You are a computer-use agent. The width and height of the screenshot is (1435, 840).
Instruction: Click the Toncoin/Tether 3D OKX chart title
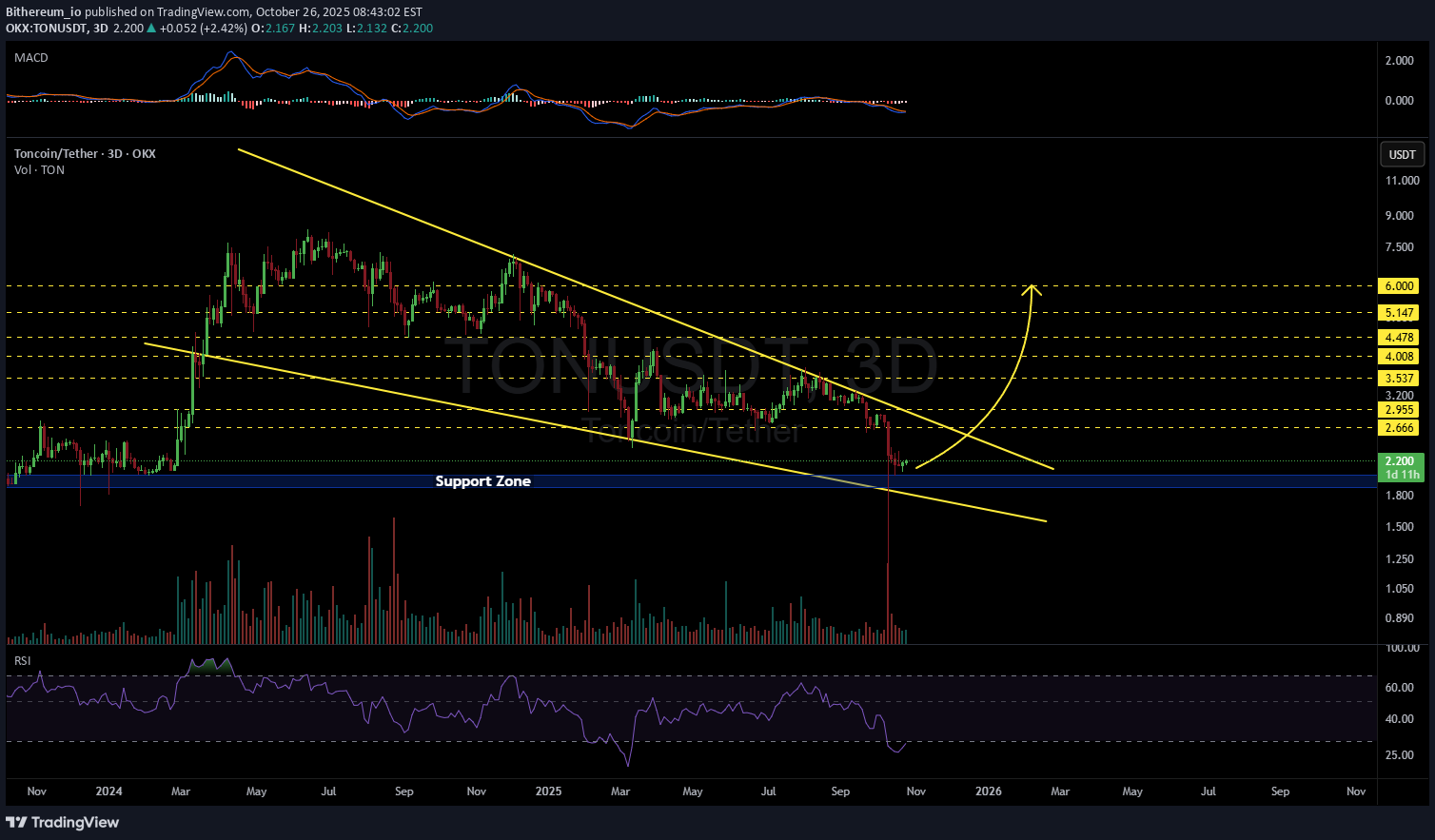85,154
